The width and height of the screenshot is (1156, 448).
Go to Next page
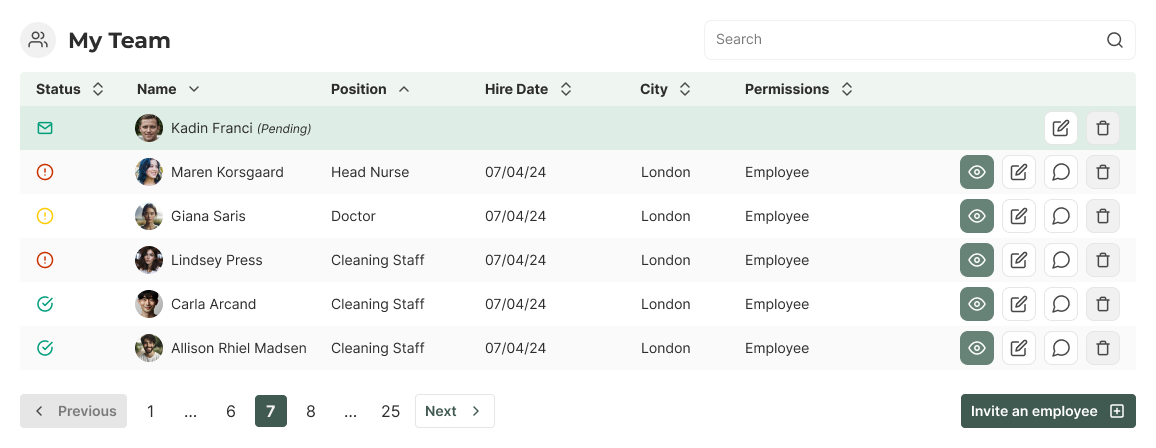pyautogui.click(x=454, y=411)
